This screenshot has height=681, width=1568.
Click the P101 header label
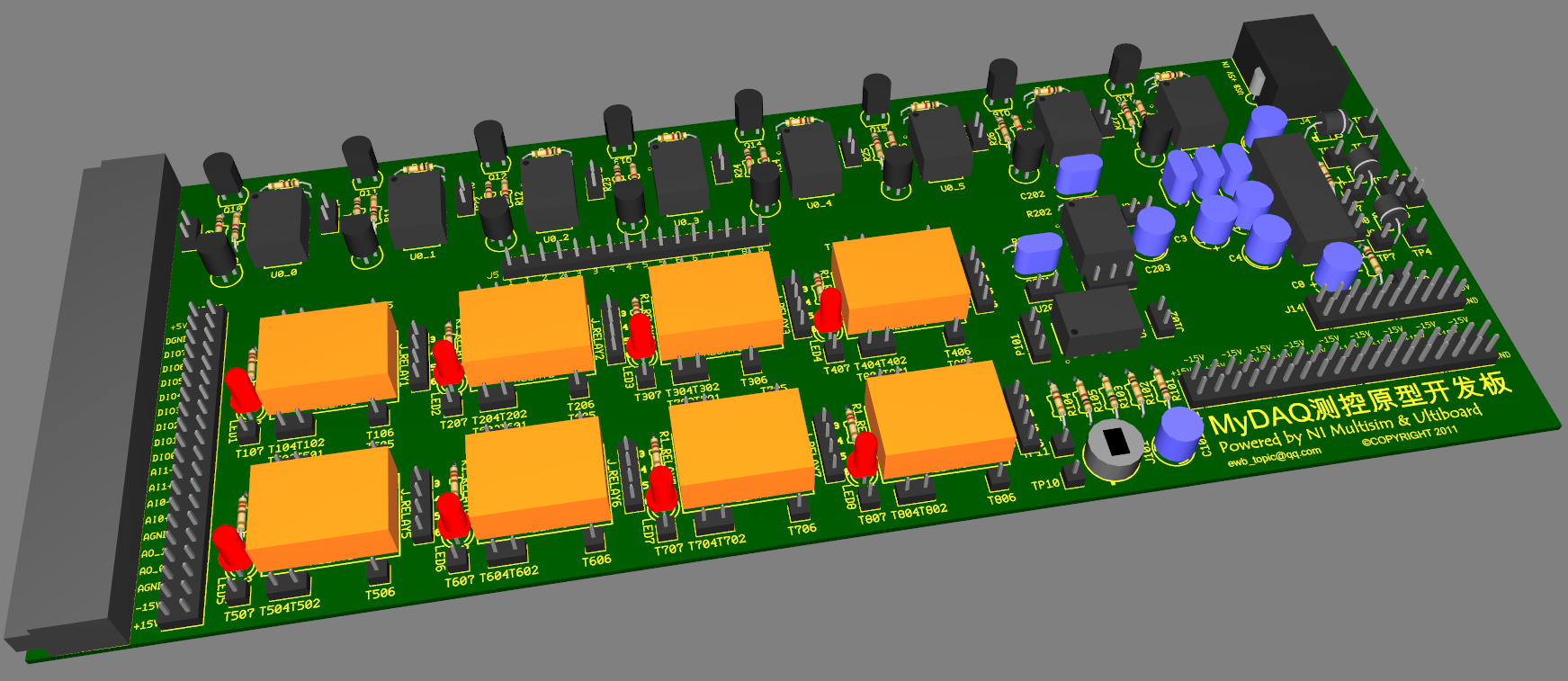(x=1018, y=345)
